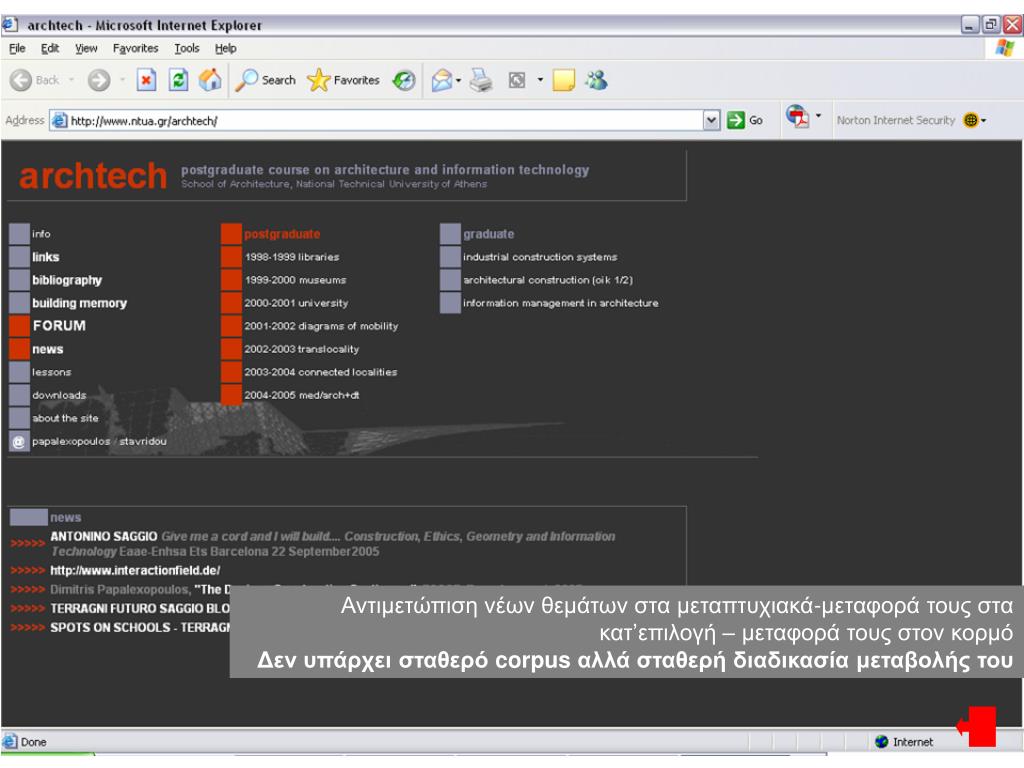This screenshot has height=768, width=1024.
Task: Click the Forward navigation arrow icon
Action: tap(99, 80)
